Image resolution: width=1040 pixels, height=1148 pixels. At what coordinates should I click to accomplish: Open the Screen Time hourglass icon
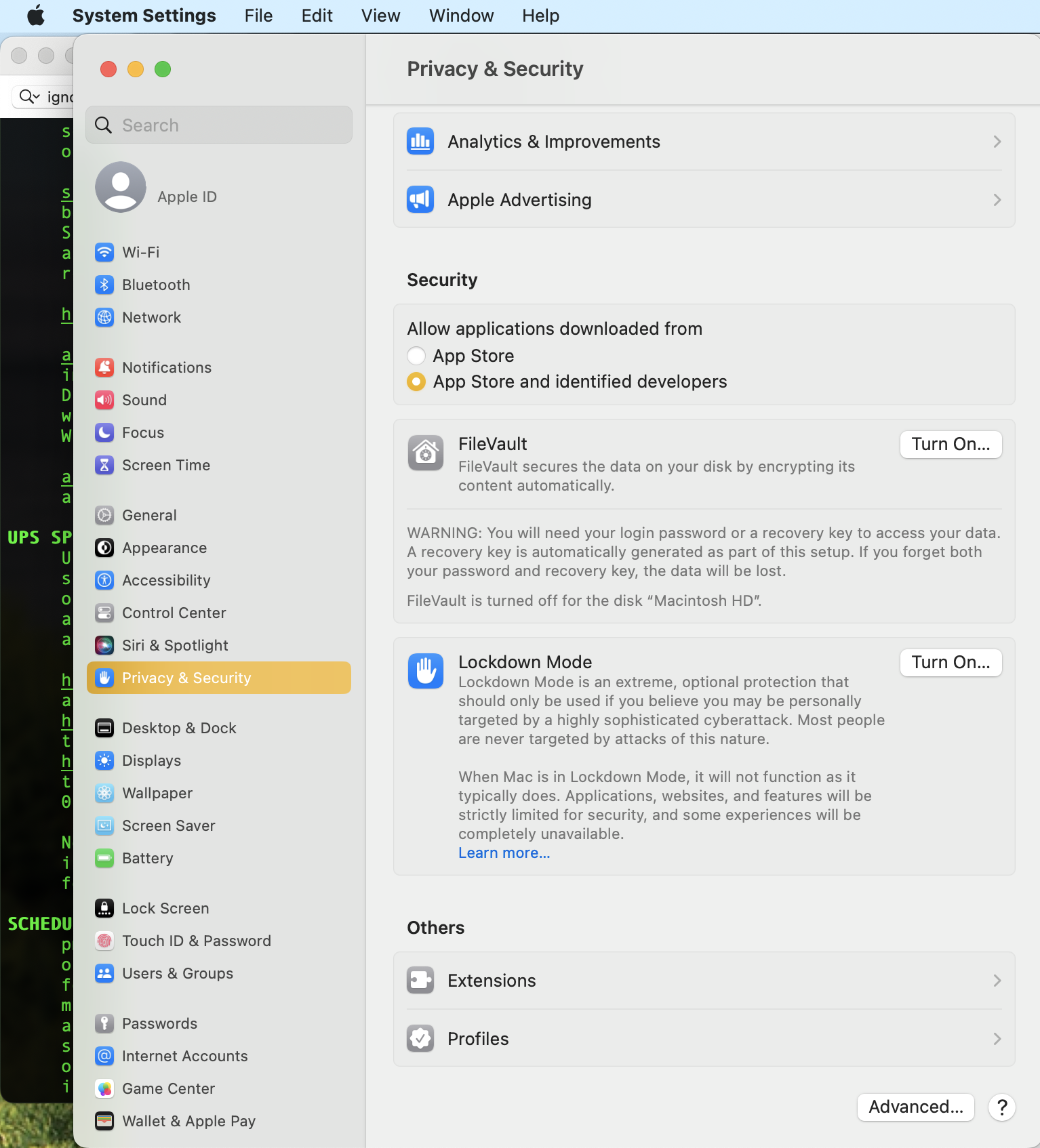point(104,465)
